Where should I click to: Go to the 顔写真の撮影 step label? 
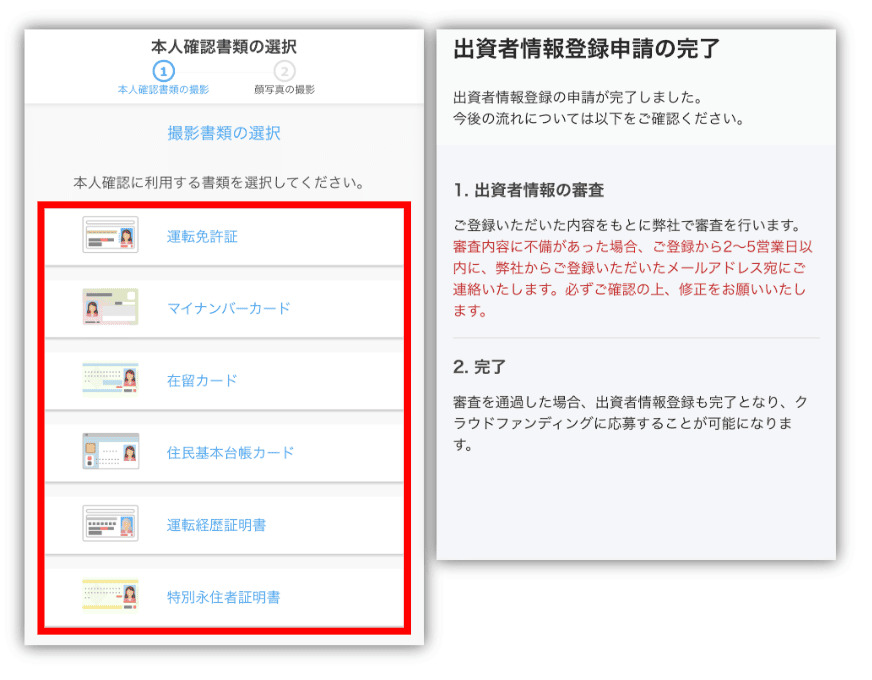[x=285, y=90]
